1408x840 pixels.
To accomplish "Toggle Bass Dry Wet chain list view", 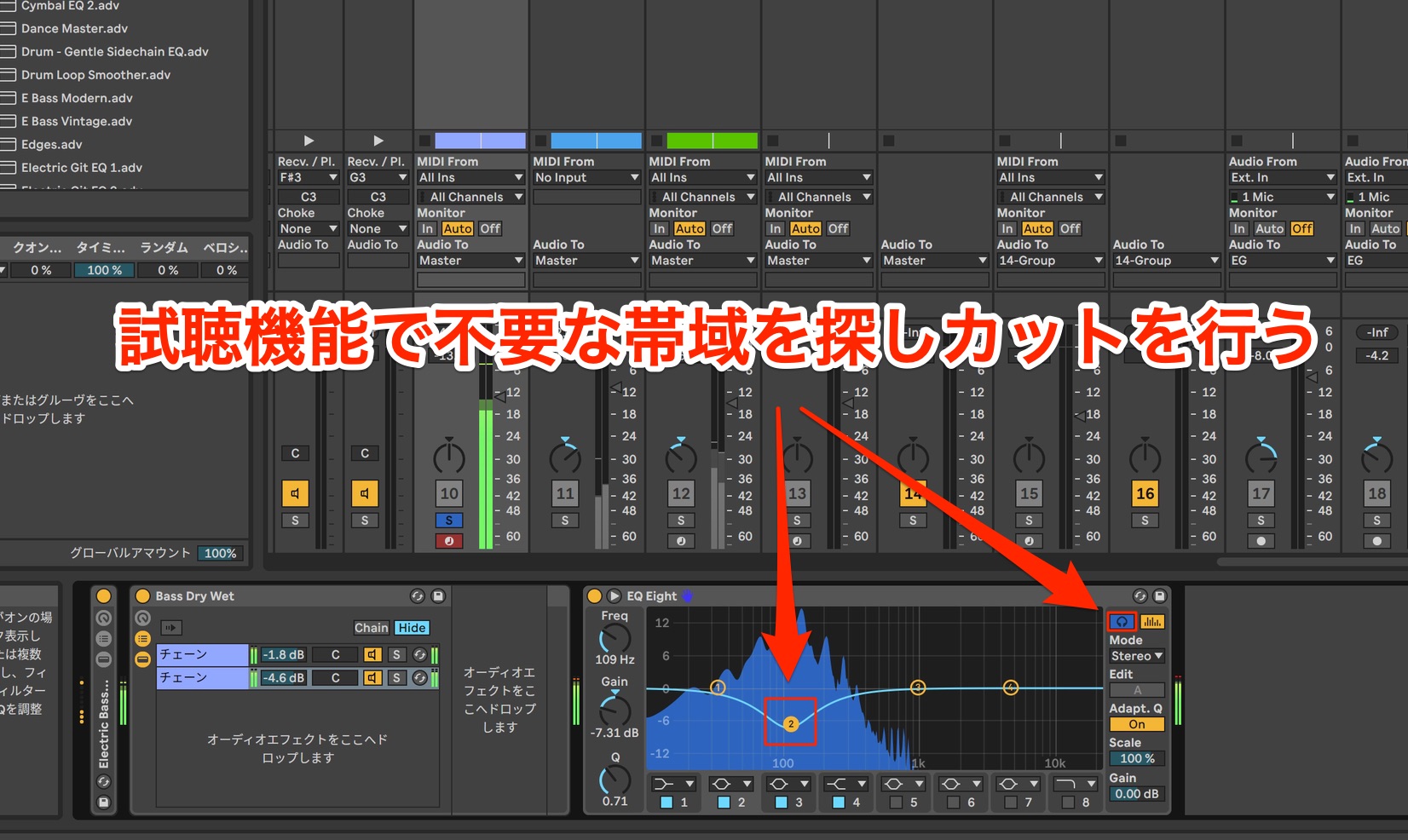I will pos(142,639).
